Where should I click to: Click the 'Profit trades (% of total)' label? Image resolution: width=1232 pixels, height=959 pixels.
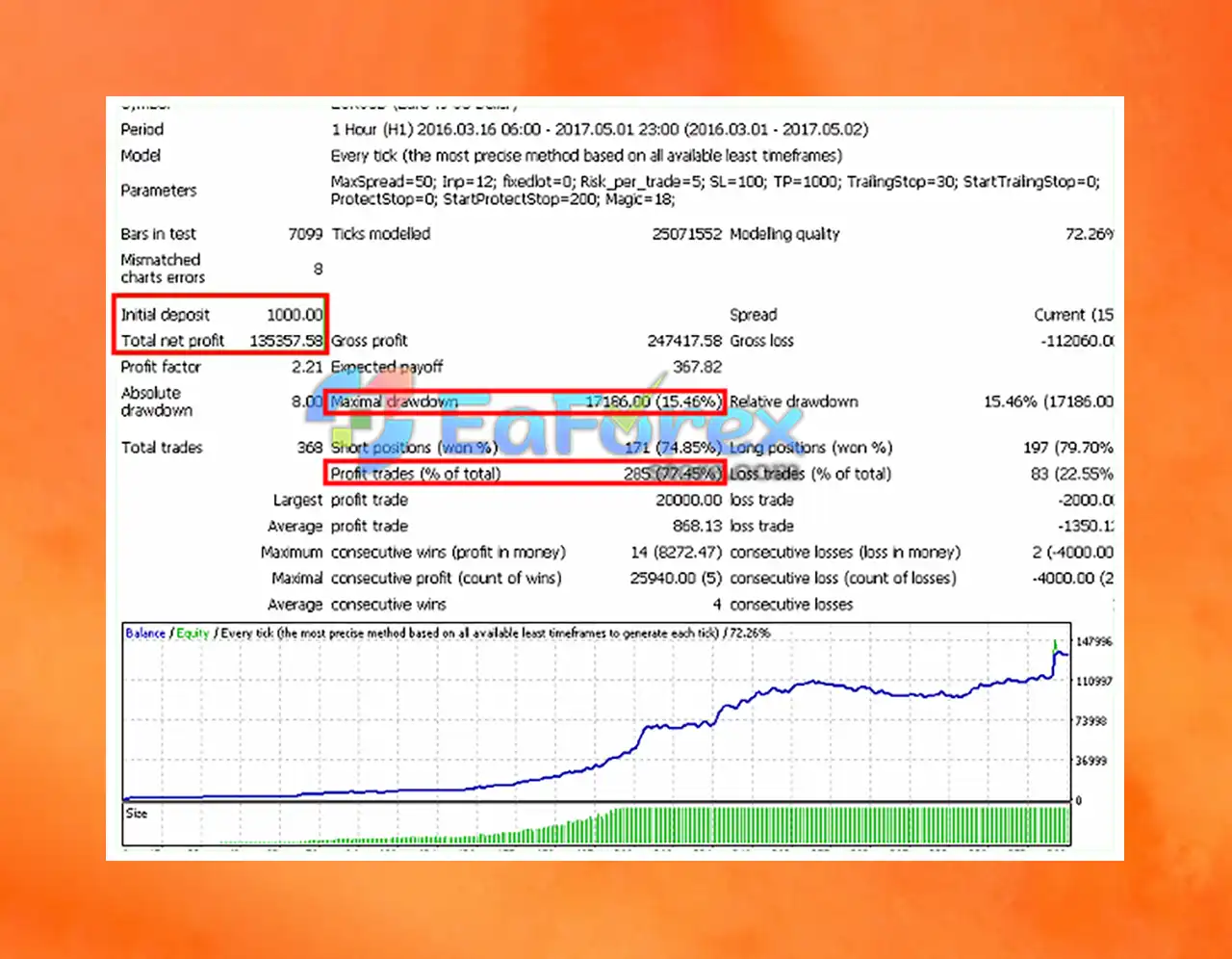pyautogui.click(x=416, y=473)
